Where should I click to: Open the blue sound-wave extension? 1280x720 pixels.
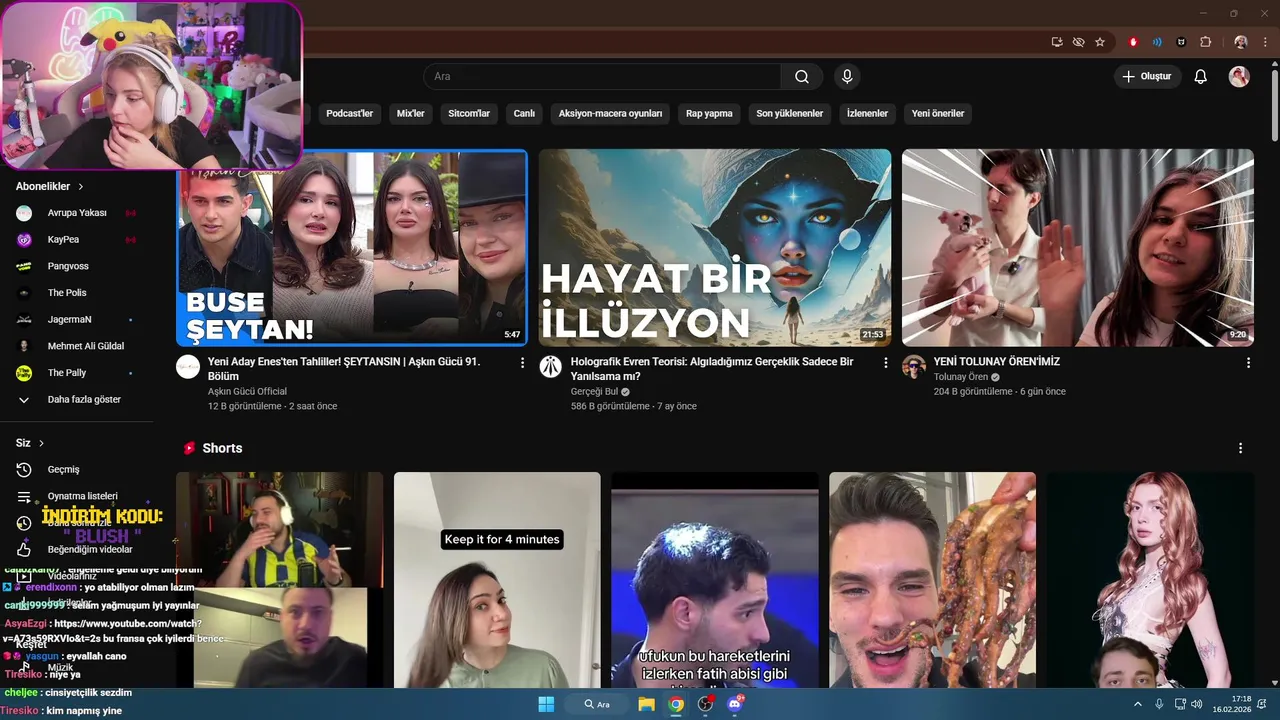pyautogui.click(x=1157, y=42)
